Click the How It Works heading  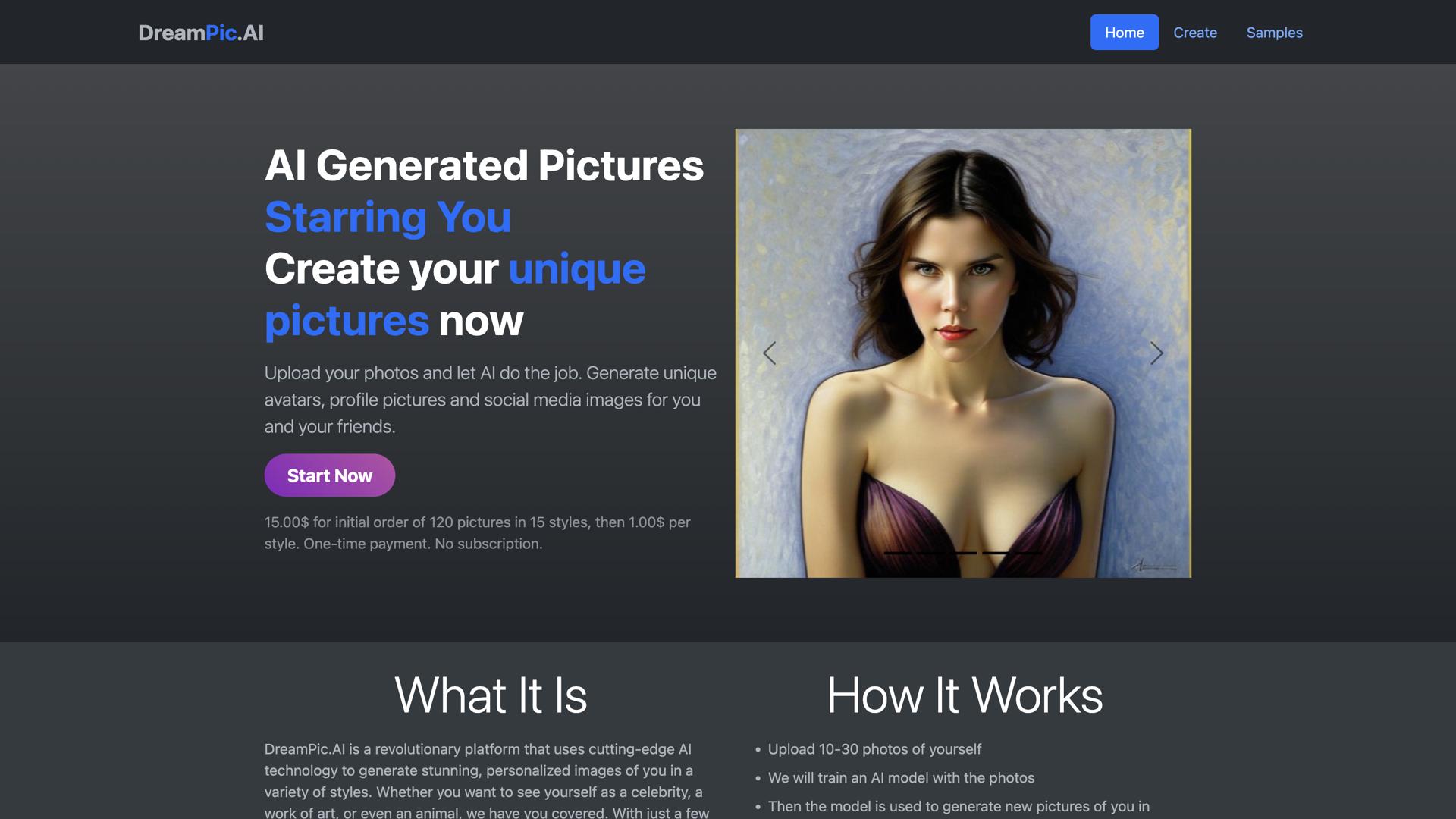tap(964, 695)
